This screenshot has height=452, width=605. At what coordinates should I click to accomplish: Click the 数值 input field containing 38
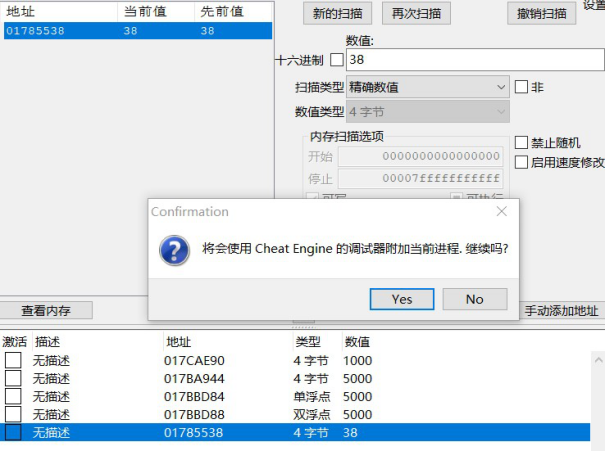(x=475, y=60)
